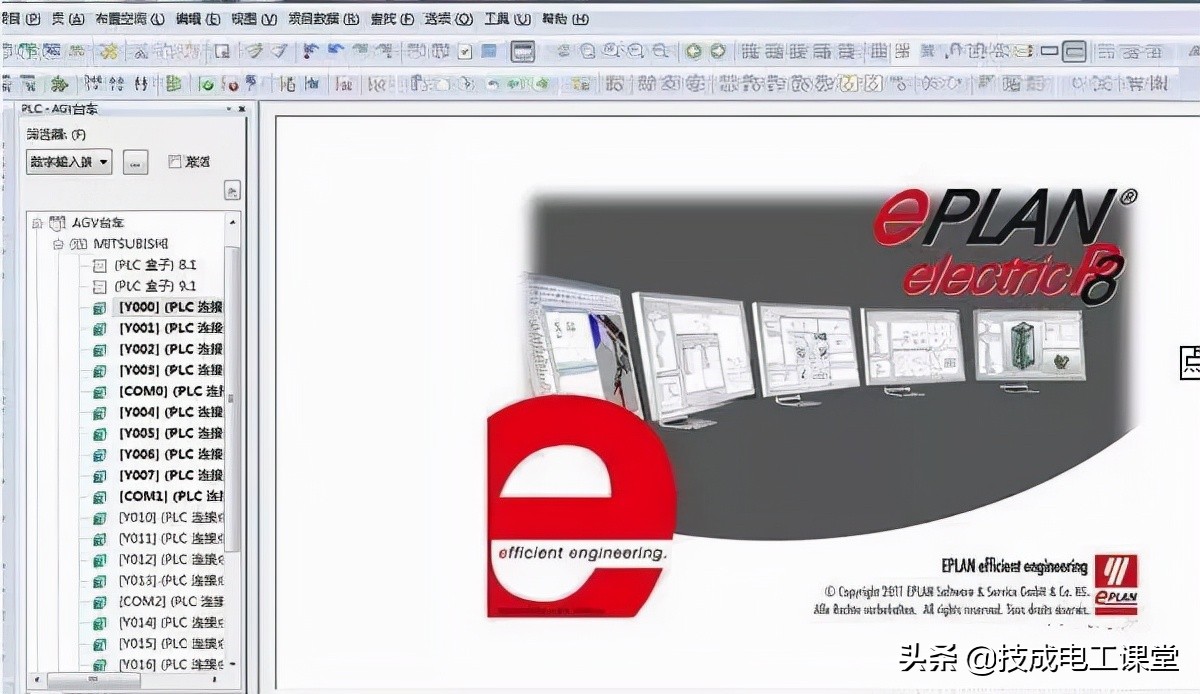Click the framed window icon in top toolbar
Screen dimensions: 1200x694
(x=522, y=52)
